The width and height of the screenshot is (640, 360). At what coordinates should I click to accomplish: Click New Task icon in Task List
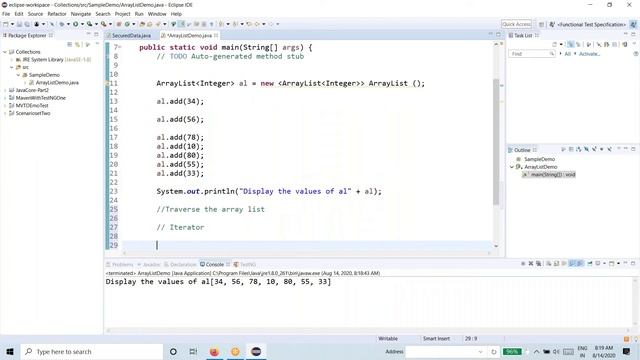coord(554,44)
